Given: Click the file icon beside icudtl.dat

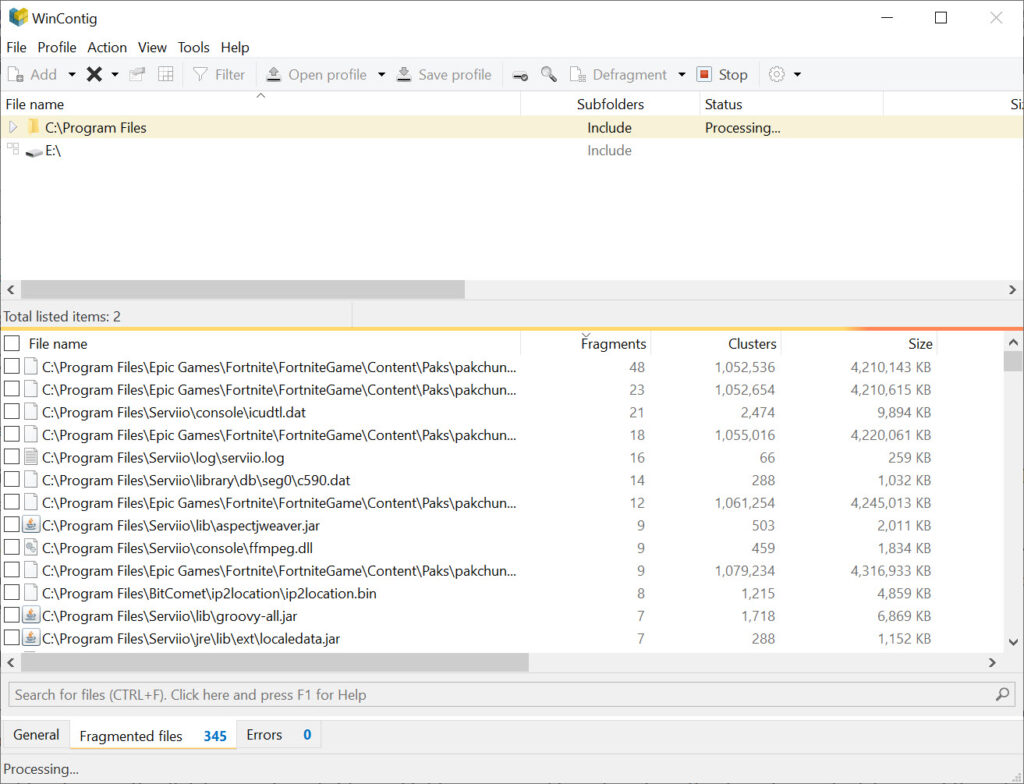Looking at the screenshot, I should coord(31,412).
